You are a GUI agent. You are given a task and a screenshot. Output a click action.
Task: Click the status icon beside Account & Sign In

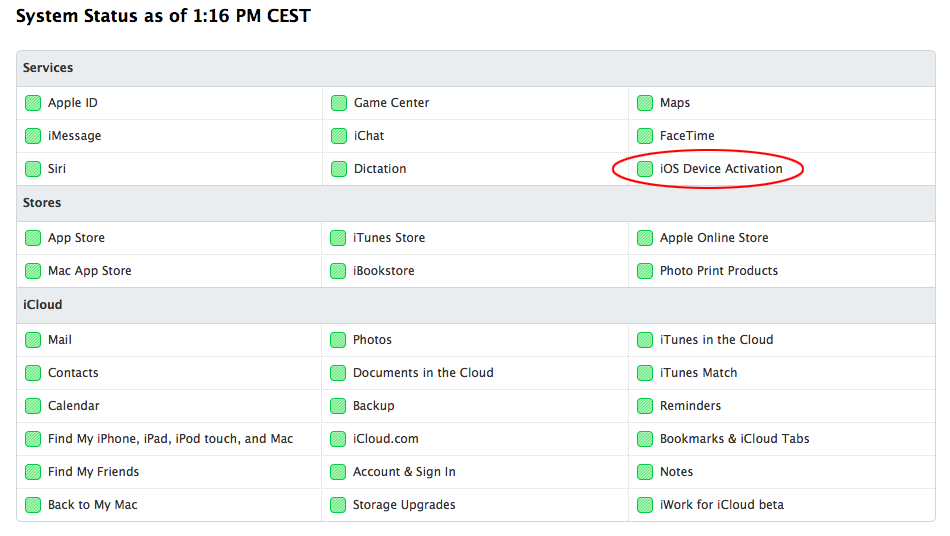click(x=338, y=472)
